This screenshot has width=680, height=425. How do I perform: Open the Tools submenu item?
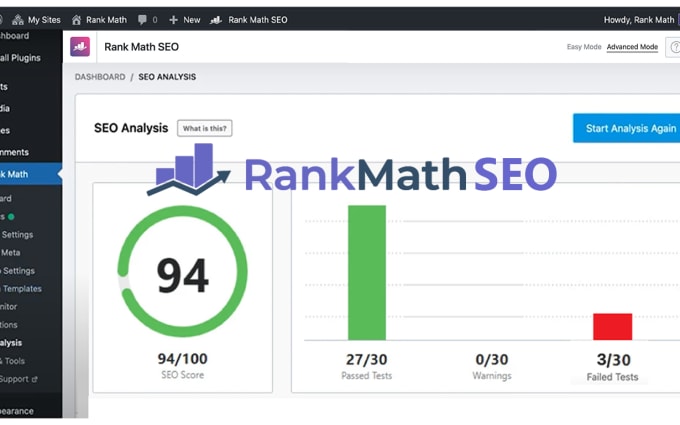(x=13, y=361)
